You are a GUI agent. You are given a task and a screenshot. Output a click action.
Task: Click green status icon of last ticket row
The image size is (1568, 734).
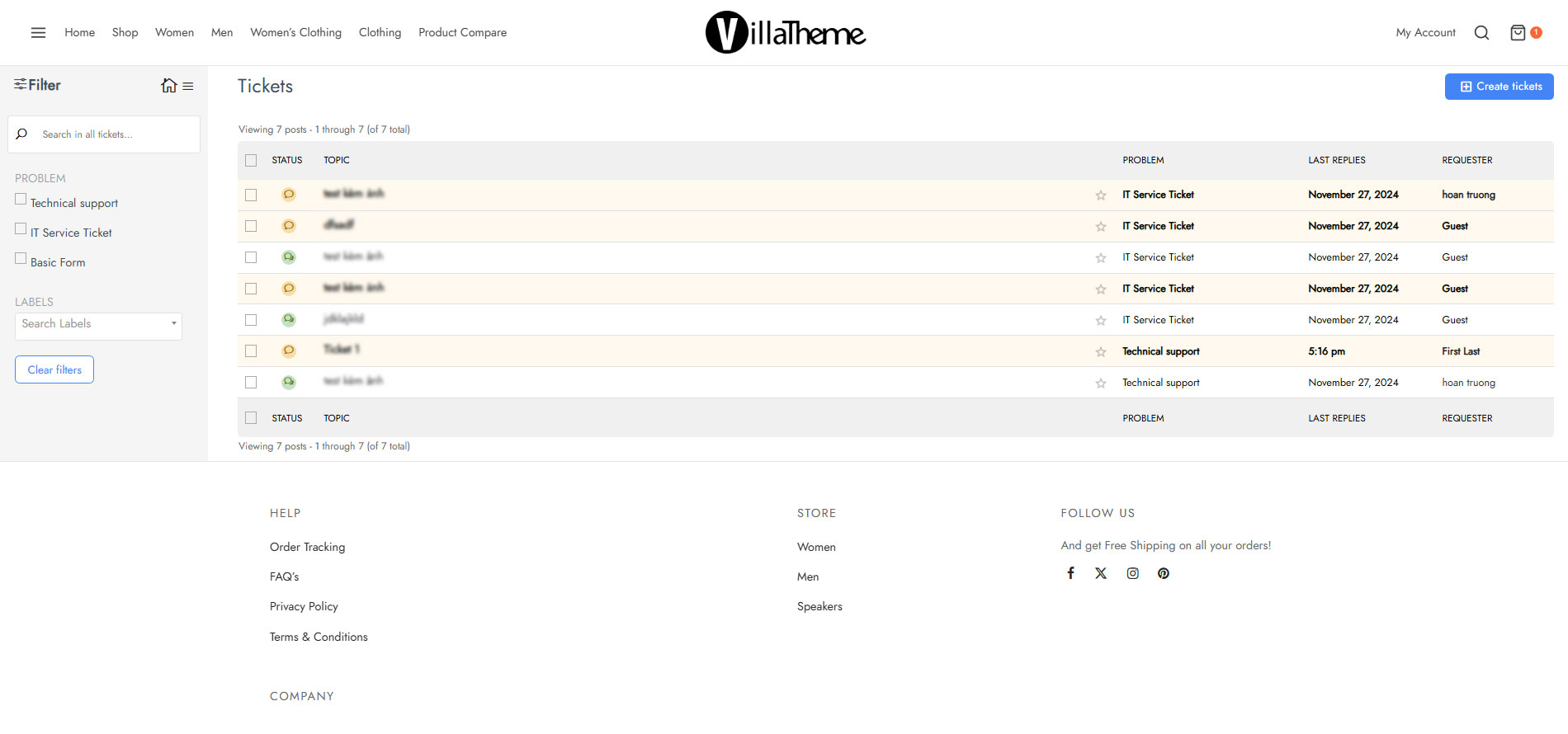pos(289,382)
